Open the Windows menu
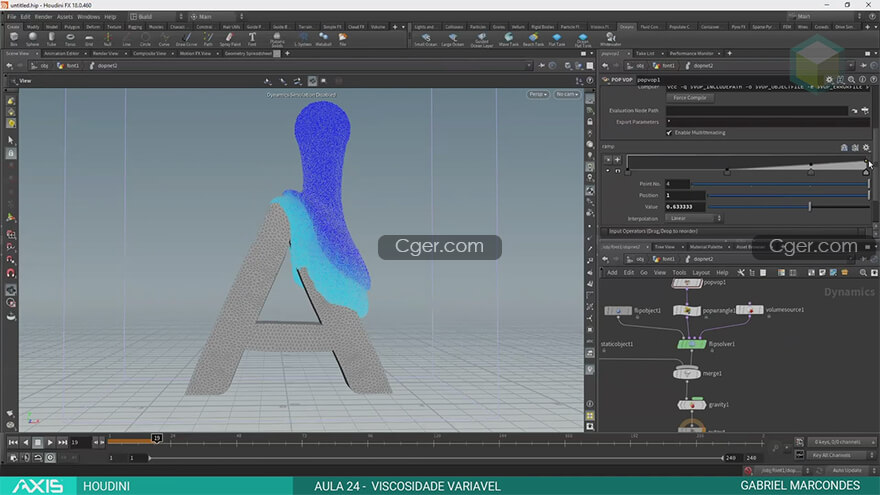Image resolution: width=880 pixels, height=495 pixels. [88, 17]
